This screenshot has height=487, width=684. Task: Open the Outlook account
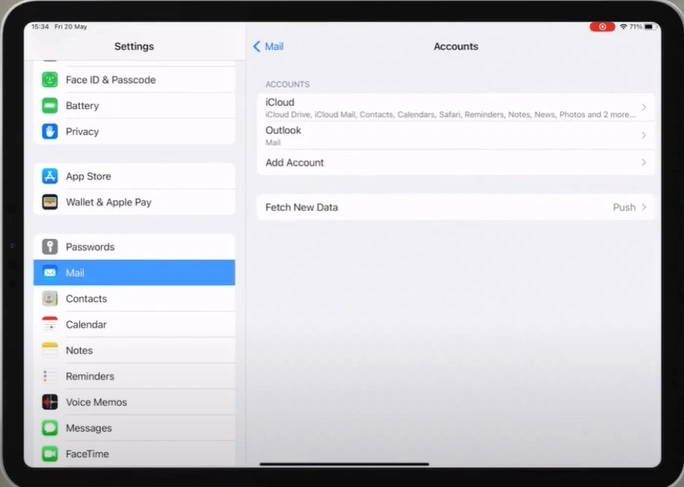tap(455, 135)
